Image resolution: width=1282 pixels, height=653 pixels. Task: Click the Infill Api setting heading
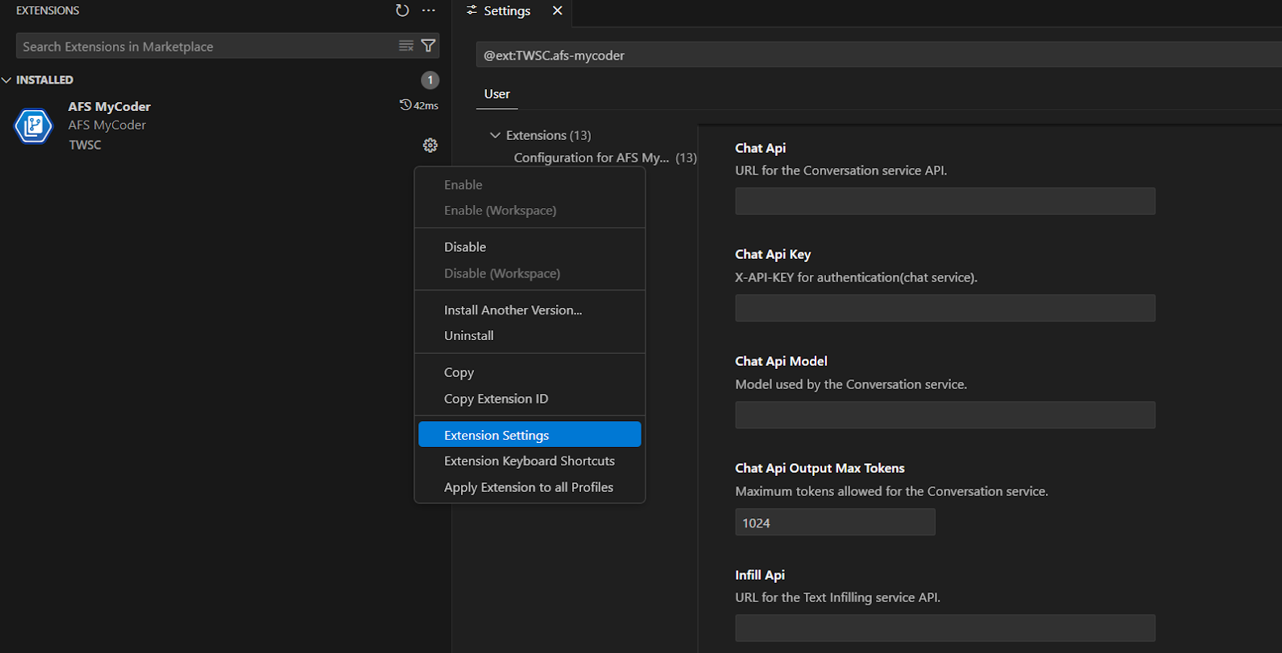760,575
